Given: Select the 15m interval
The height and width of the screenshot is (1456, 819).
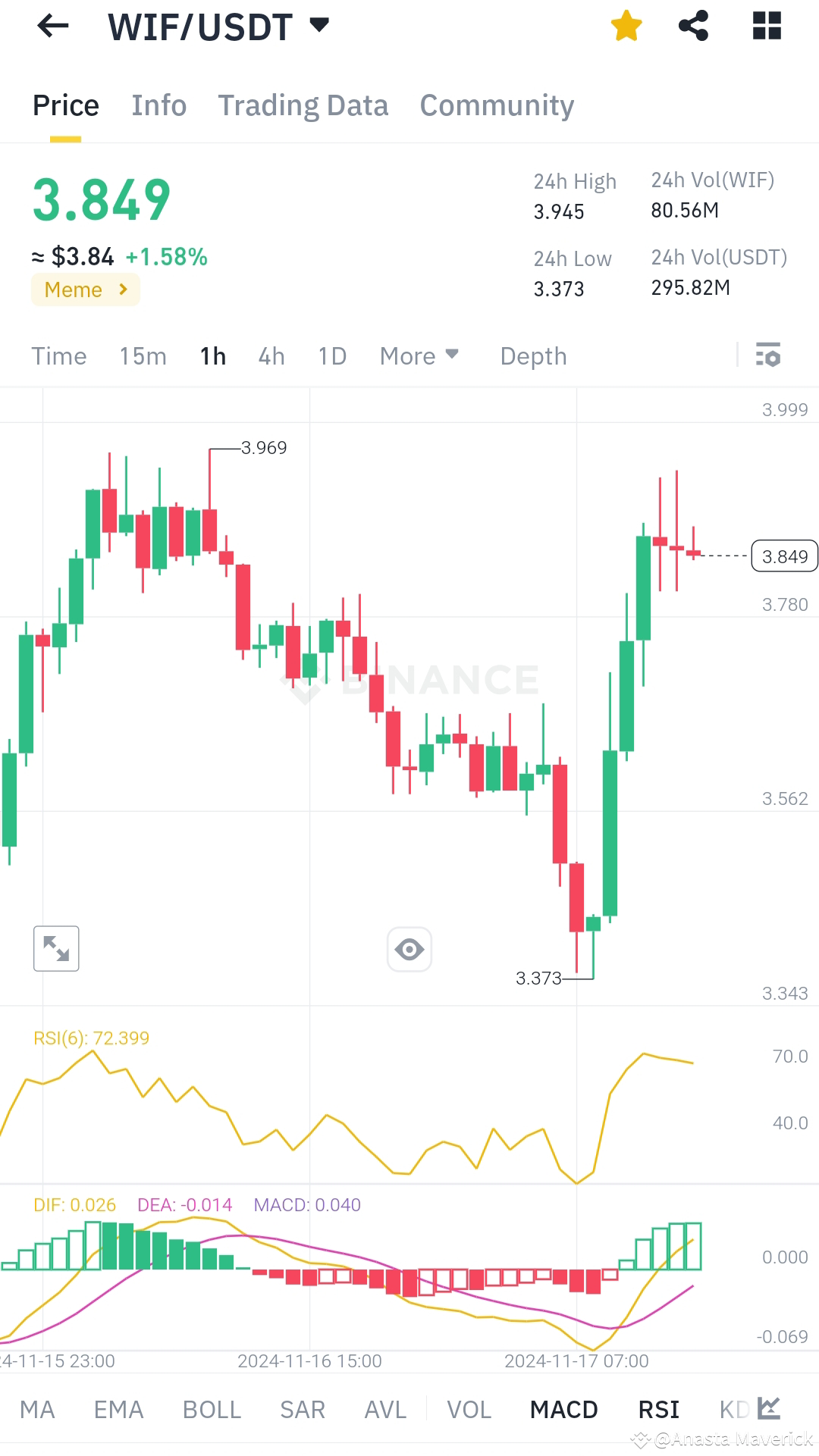Looking at the screenshot, I should click(143, 355).
